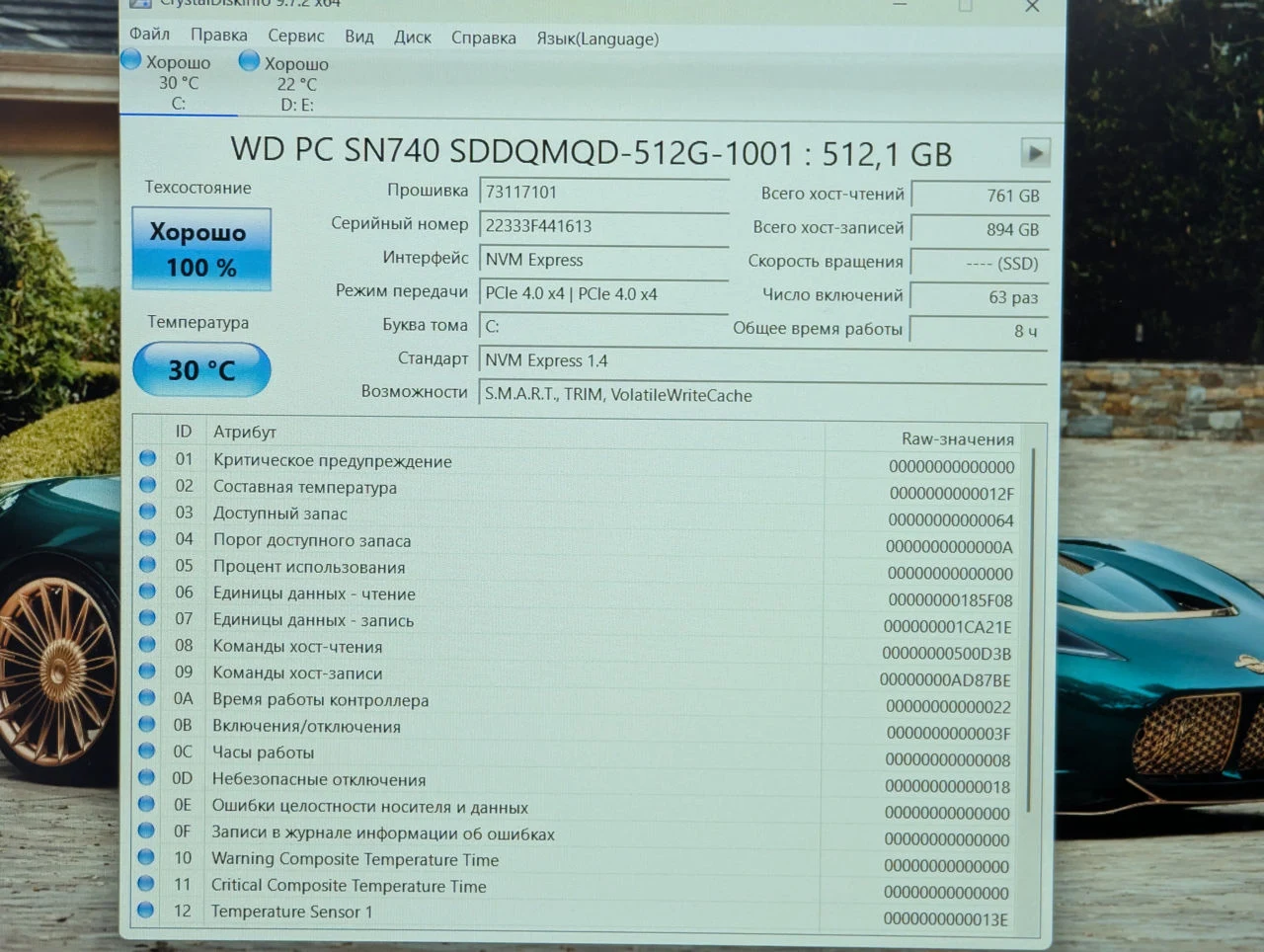Click the attribute list vertical scrollbar
This screenshot has height=952, width=1264.
click(x=1032, y=630)
